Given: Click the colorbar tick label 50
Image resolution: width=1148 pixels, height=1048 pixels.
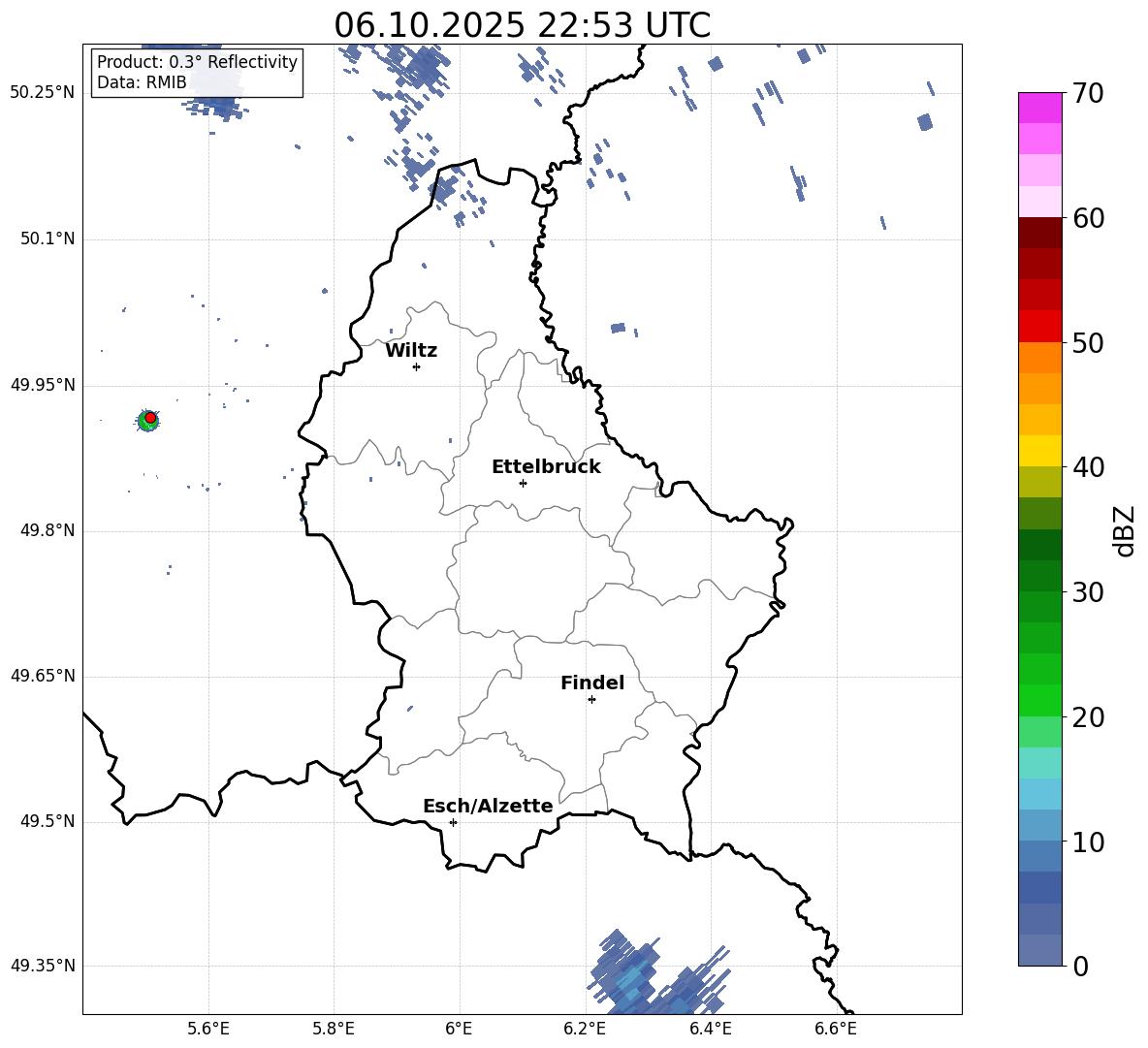Looking at the screenshot, I should (x=1088, y=343).
